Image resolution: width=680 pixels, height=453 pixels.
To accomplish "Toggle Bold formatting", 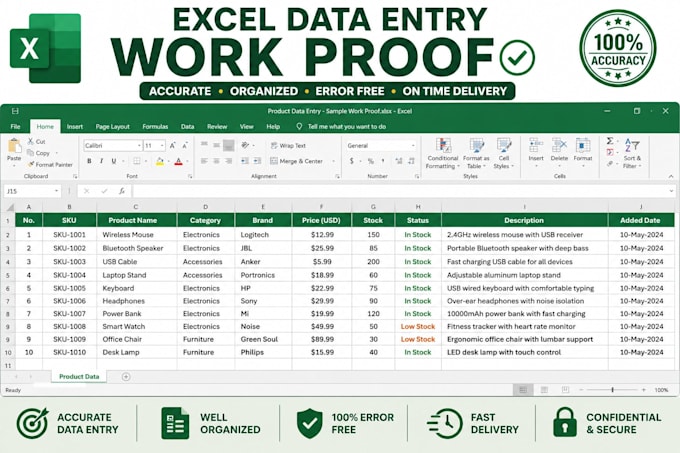I will pos(89,161).
